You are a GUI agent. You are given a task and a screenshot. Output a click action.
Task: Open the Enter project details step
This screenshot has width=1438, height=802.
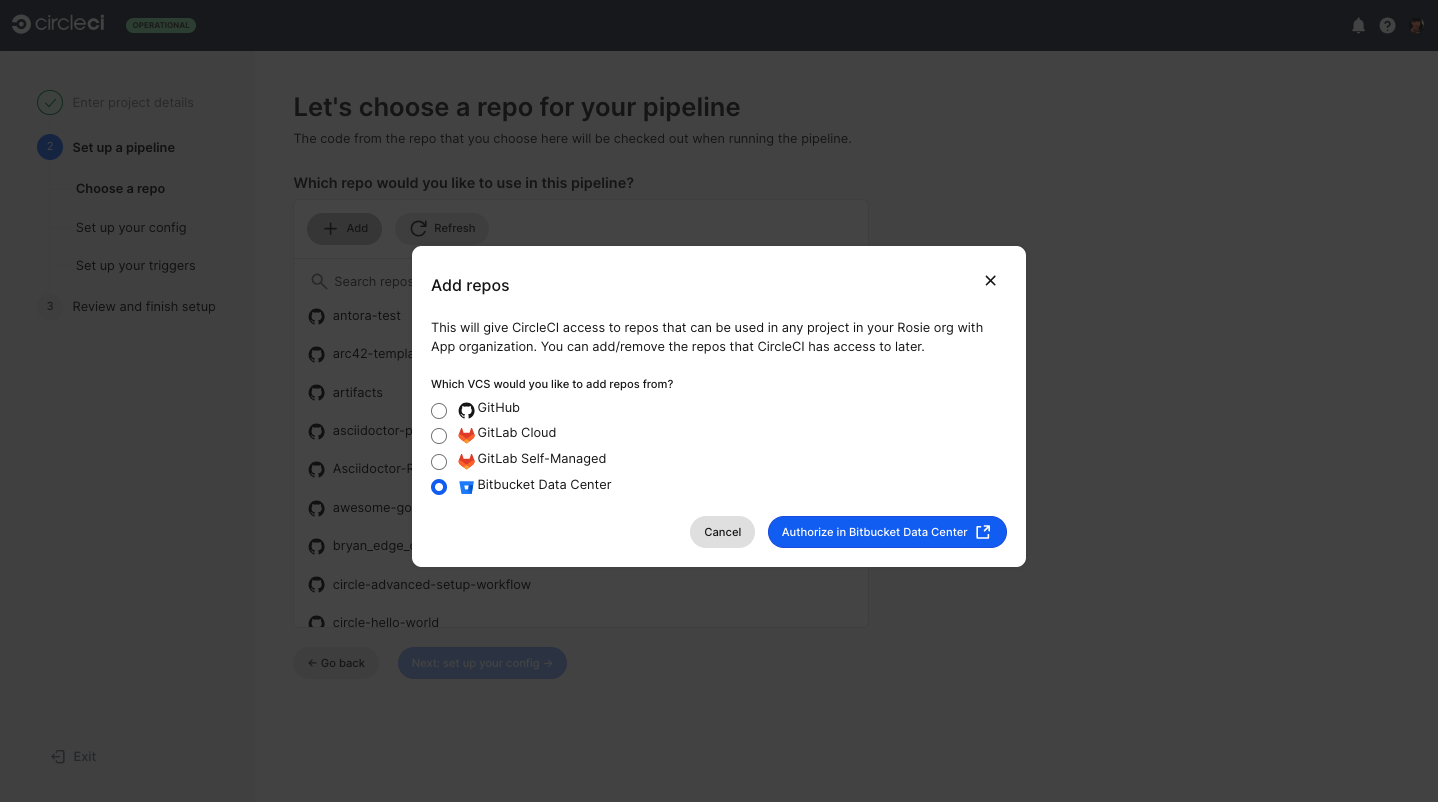(x=133, y=103)
